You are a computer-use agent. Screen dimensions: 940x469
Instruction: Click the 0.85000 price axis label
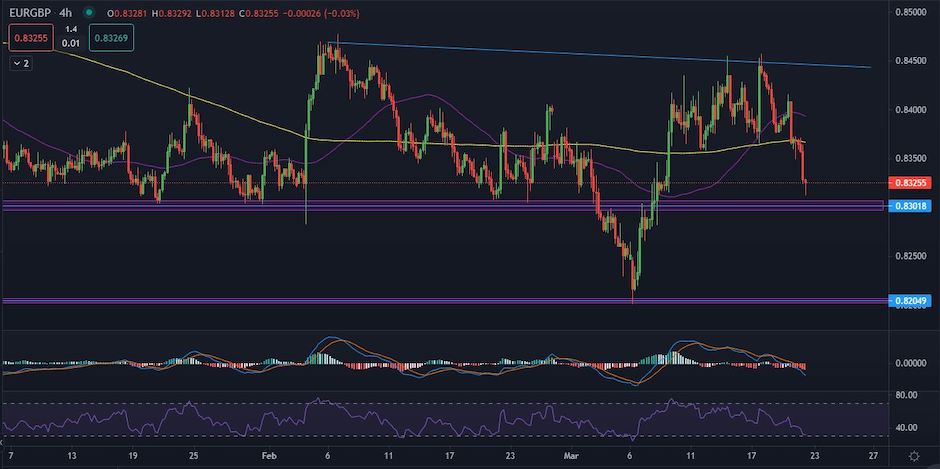[x=909, y=11]
